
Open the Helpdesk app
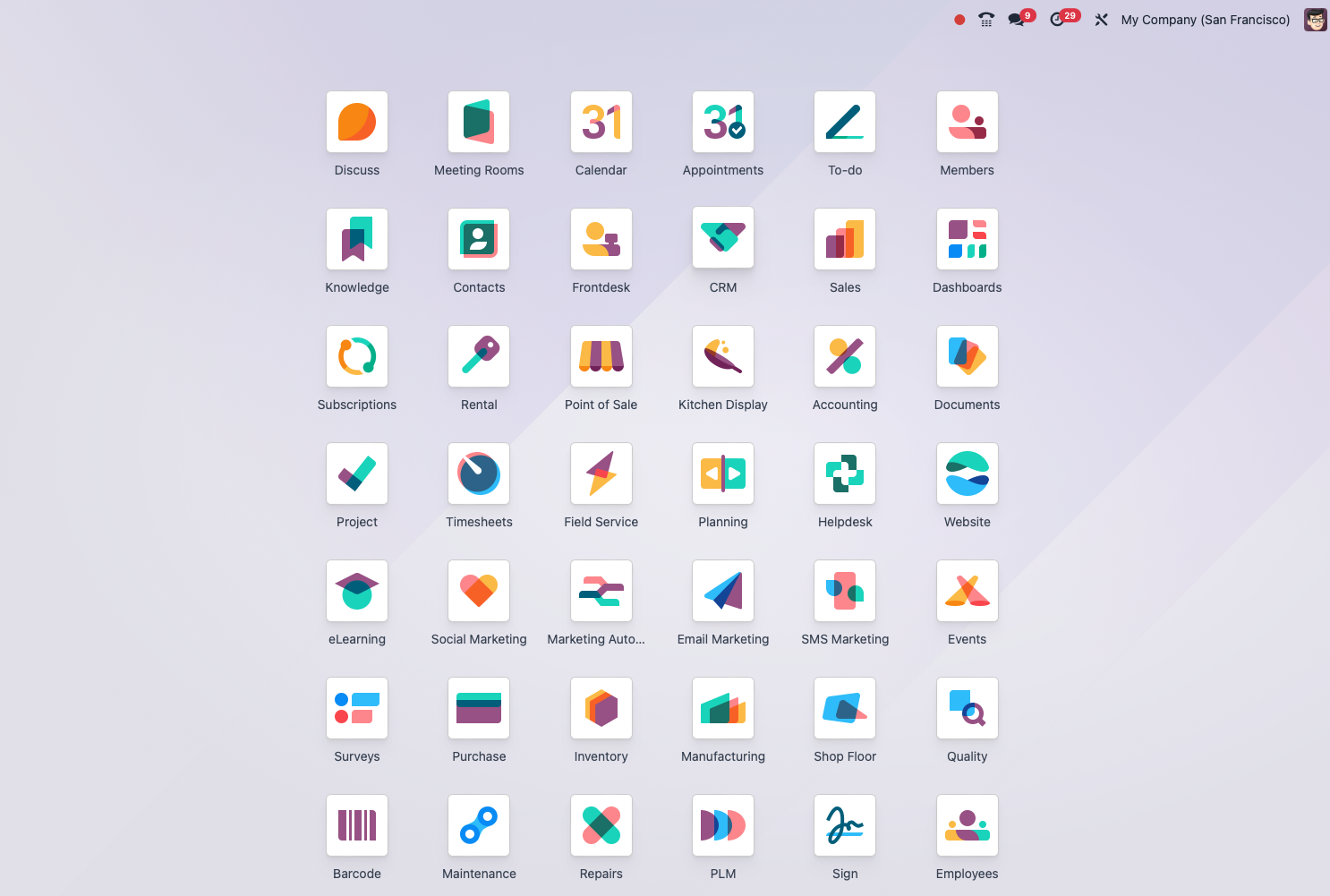tap(845, 474)
